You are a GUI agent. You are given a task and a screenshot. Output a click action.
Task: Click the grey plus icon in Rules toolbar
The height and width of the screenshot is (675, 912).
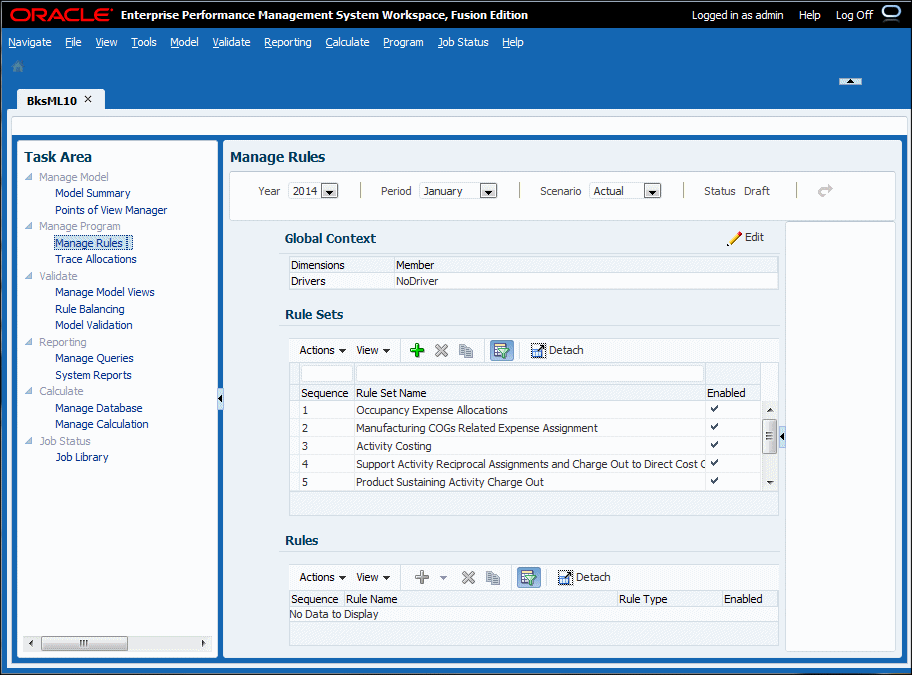(x=422, y=577)
